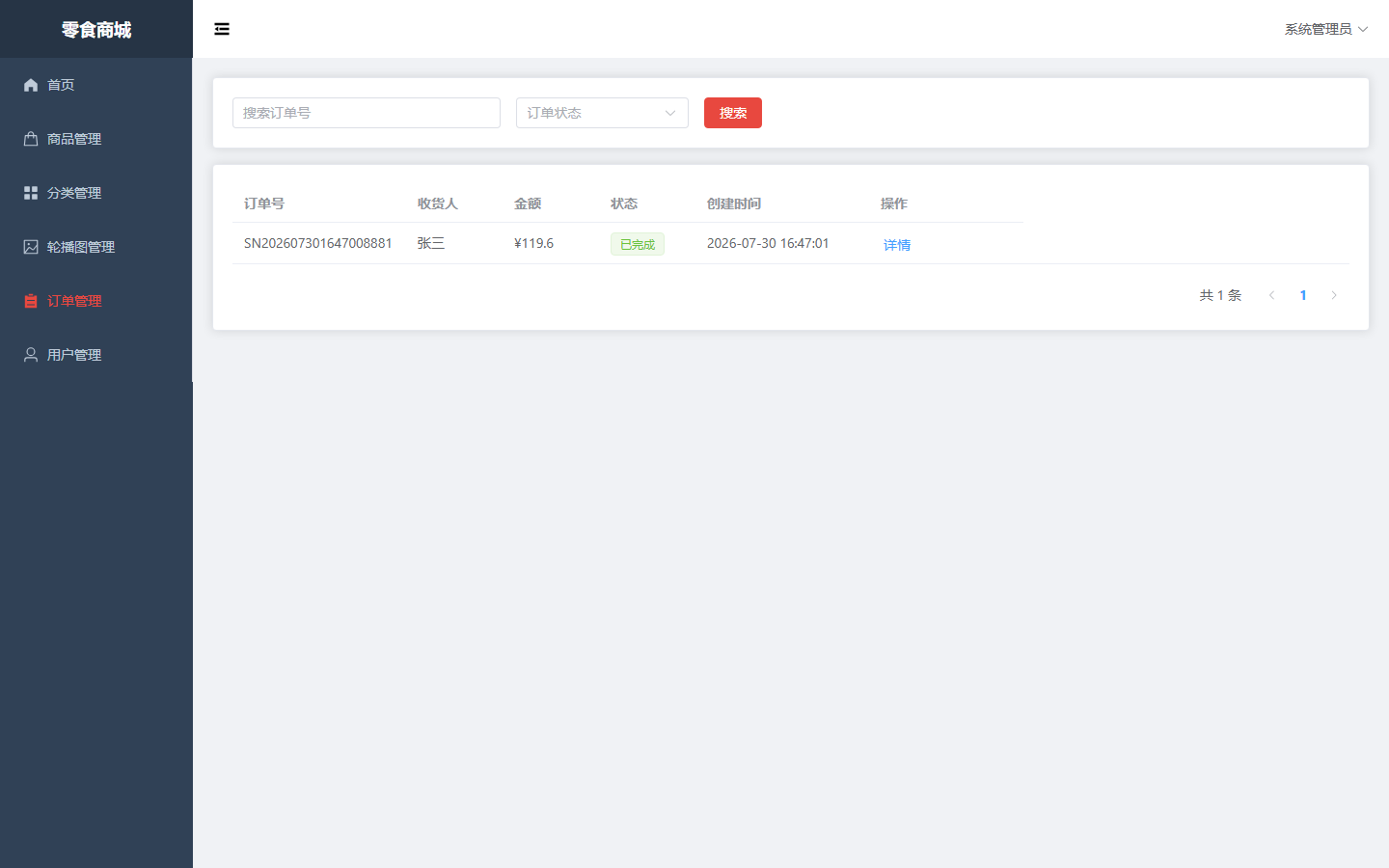
Task: Open 分类管理 in the sidebar
Action: click(96, 193)
